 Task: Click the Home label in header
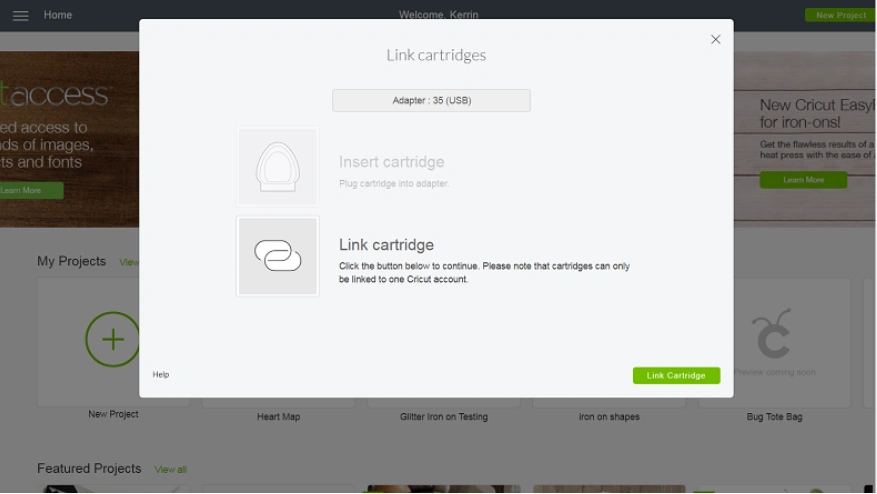[x=58, y=15]
